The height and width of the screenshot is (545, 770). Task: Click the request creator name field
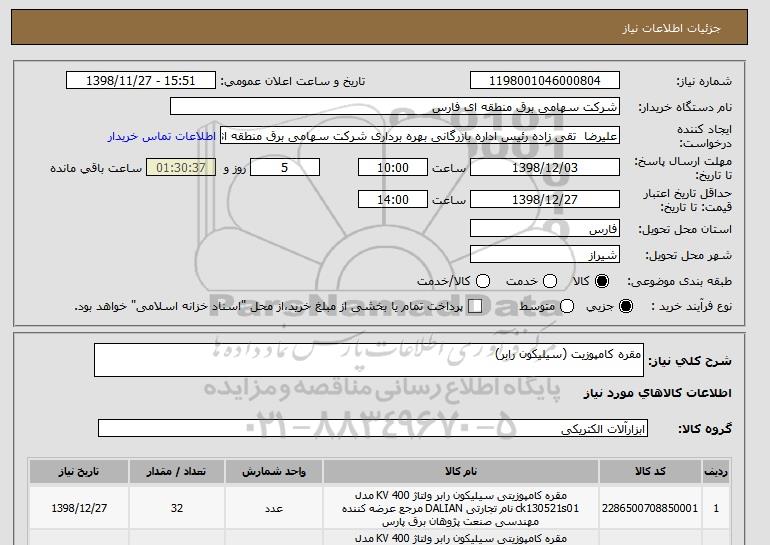(420, 136)
